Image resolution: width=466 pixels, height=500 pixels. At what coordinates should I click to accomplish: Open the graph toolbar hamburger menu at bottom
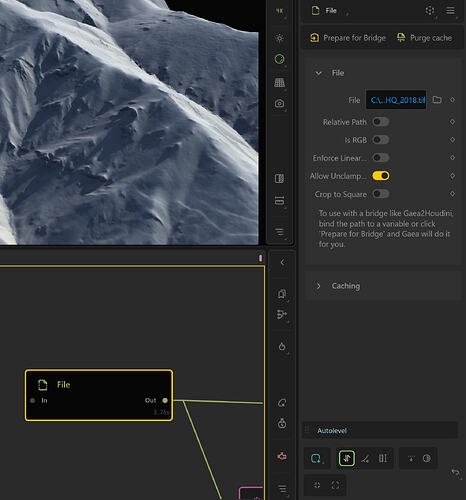[x=282, y=488]
